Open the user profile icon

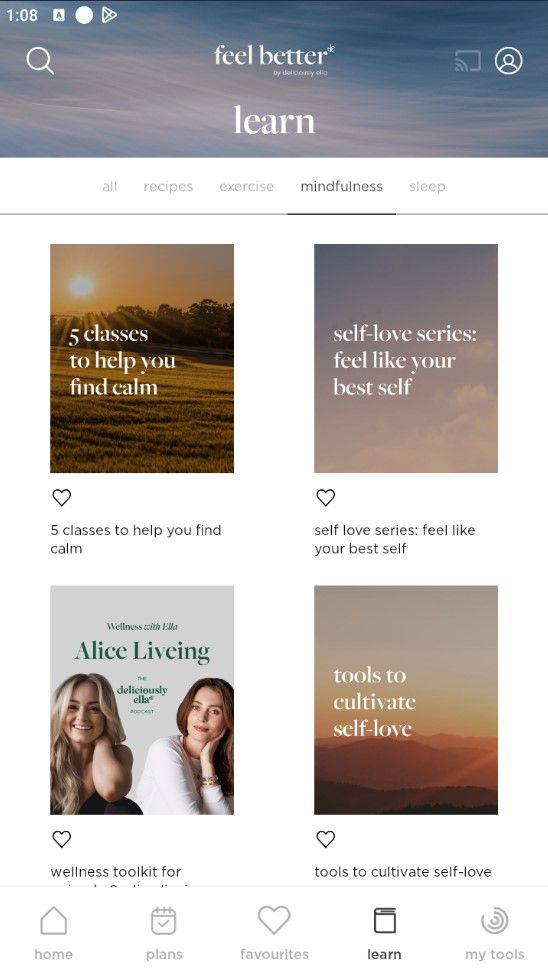508,61
